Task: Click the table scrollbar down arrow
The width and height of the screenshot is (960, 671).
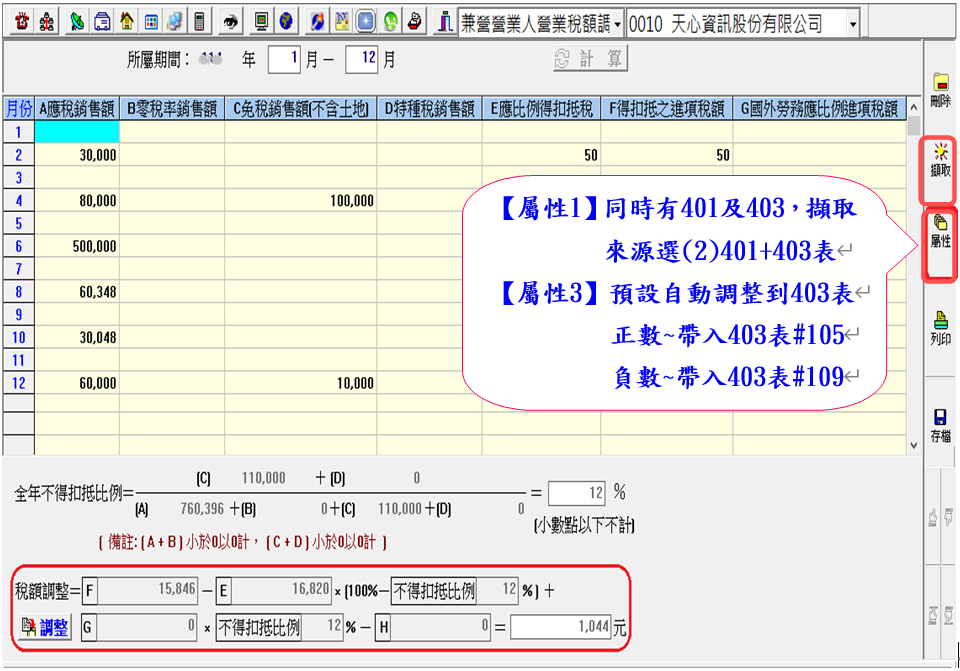Action: (x=913, y=444)
